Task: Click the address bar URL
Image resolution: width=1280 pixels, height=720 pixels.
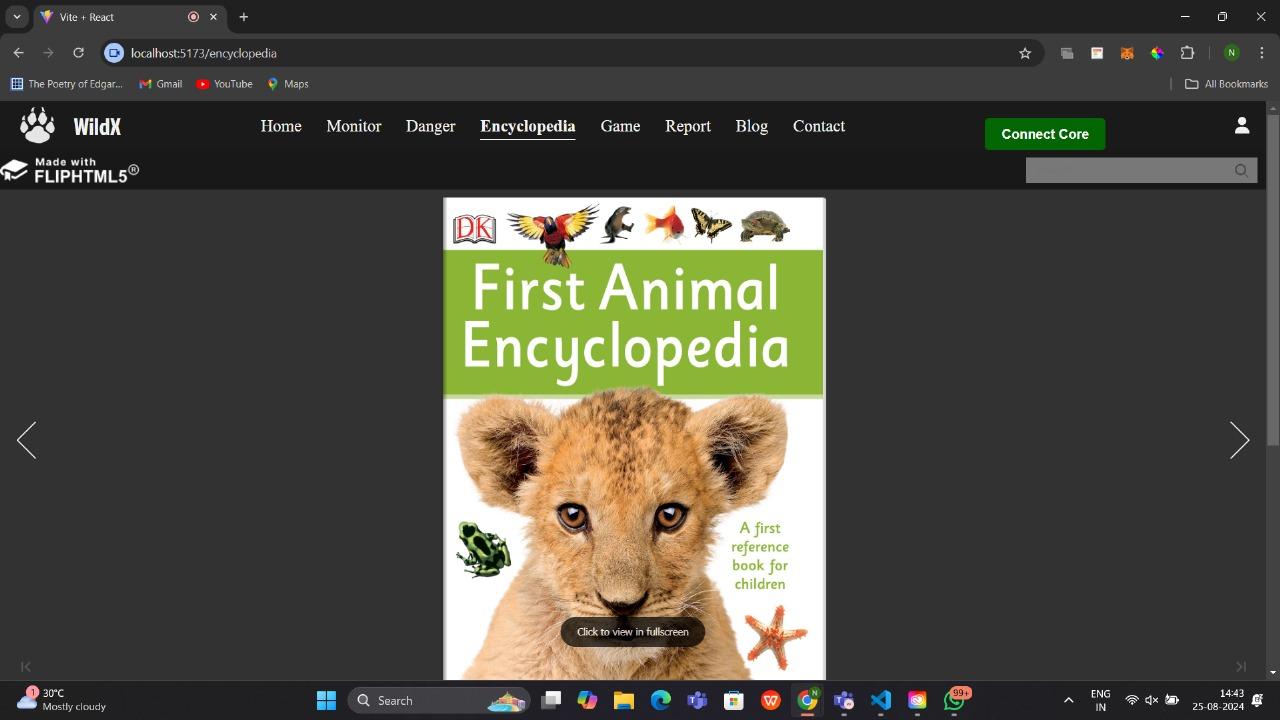Action: pyautogui.click(x=204, y=53)
